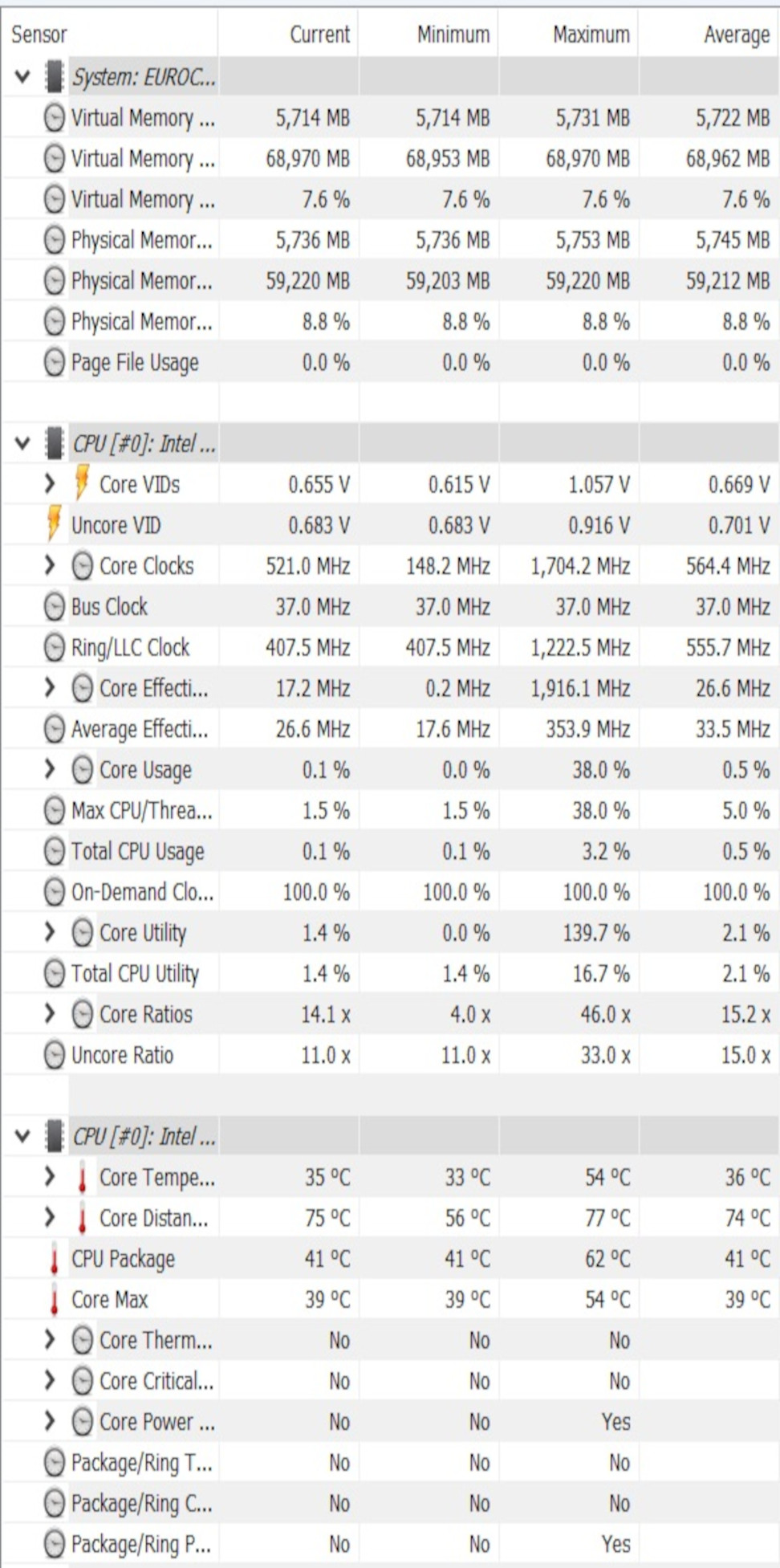Click the clock icon beside Bus Clock
The height and width of the screenshot is (1568, 780).
pos(54,607)
